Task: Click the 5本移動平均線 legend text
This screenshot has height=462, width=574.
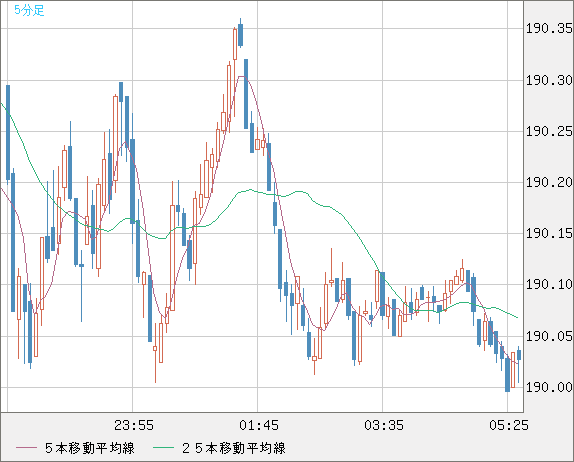Action: (x=90, y=448)
